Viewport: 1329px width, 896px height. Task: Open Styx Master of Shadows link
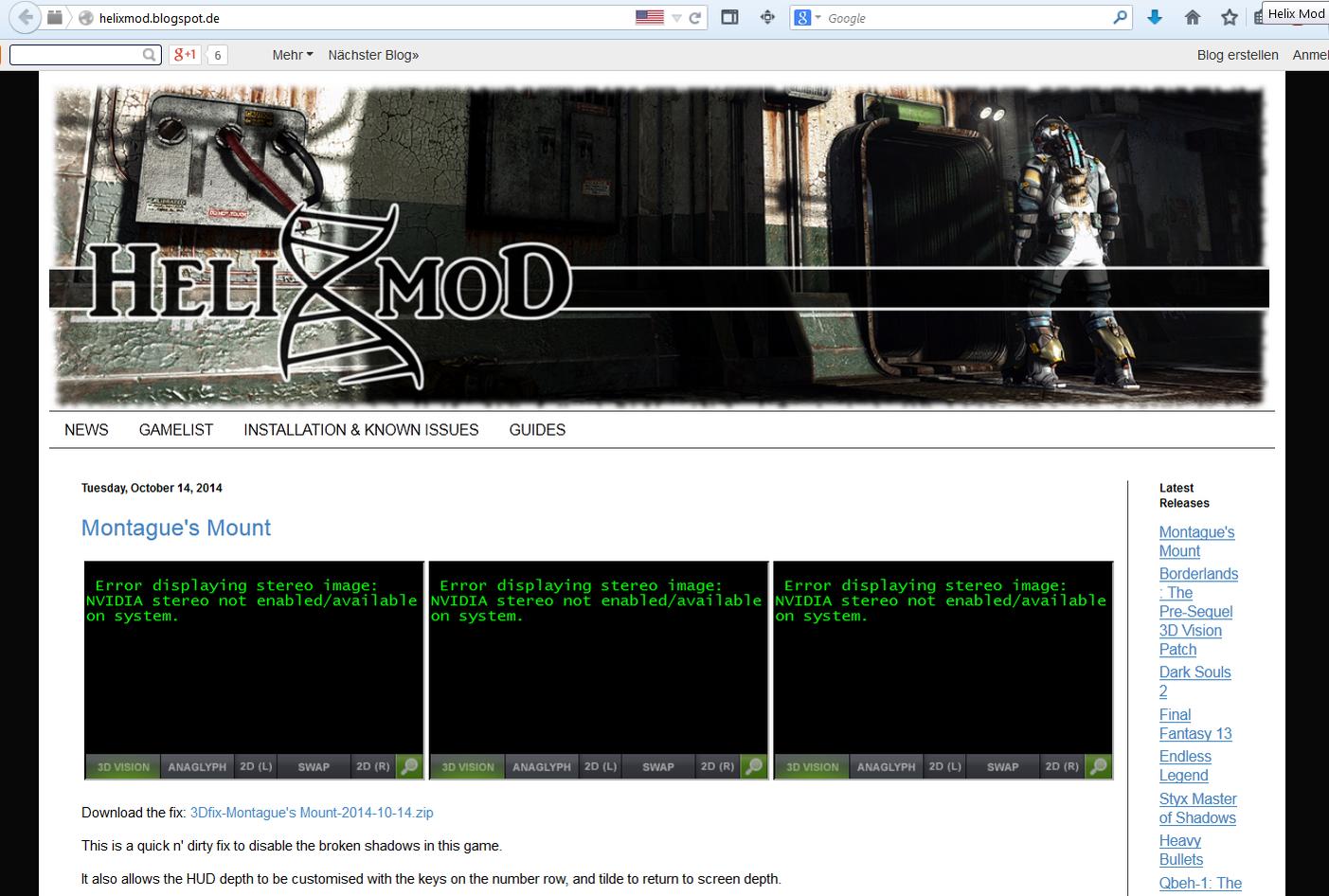click(x=1197, y=809)
